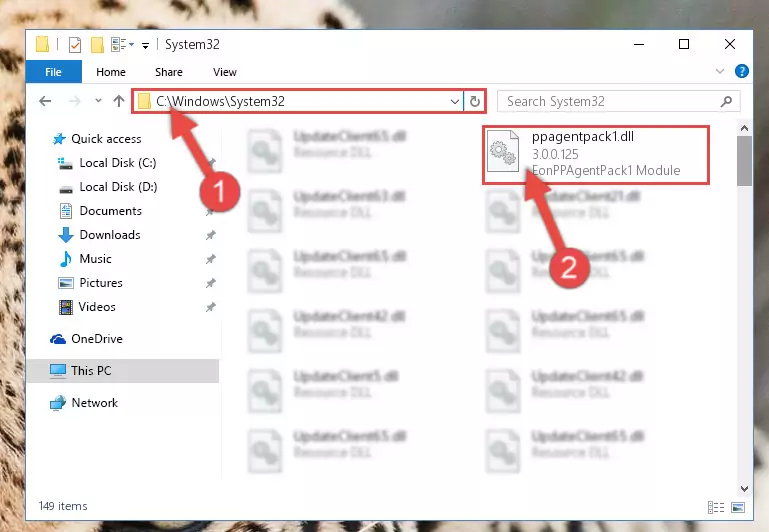The image size is (769, 532).
Task: Select Quick access in navigation pane
Action: click(97, 139)
